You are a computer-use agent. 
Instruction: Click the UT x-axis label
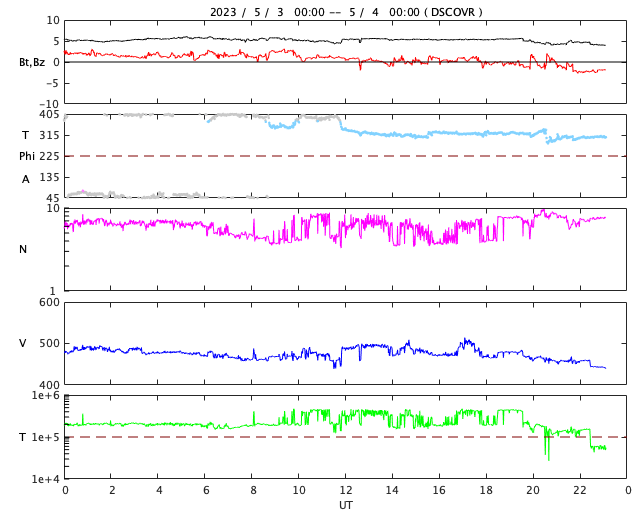pyautogui.click(x=345, y=505)
